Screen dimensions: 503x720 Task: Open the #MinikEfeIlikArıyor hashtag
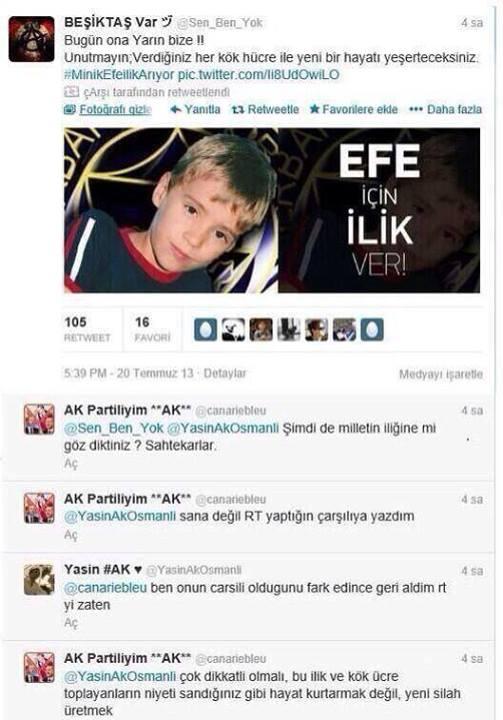tap(119, 75)
